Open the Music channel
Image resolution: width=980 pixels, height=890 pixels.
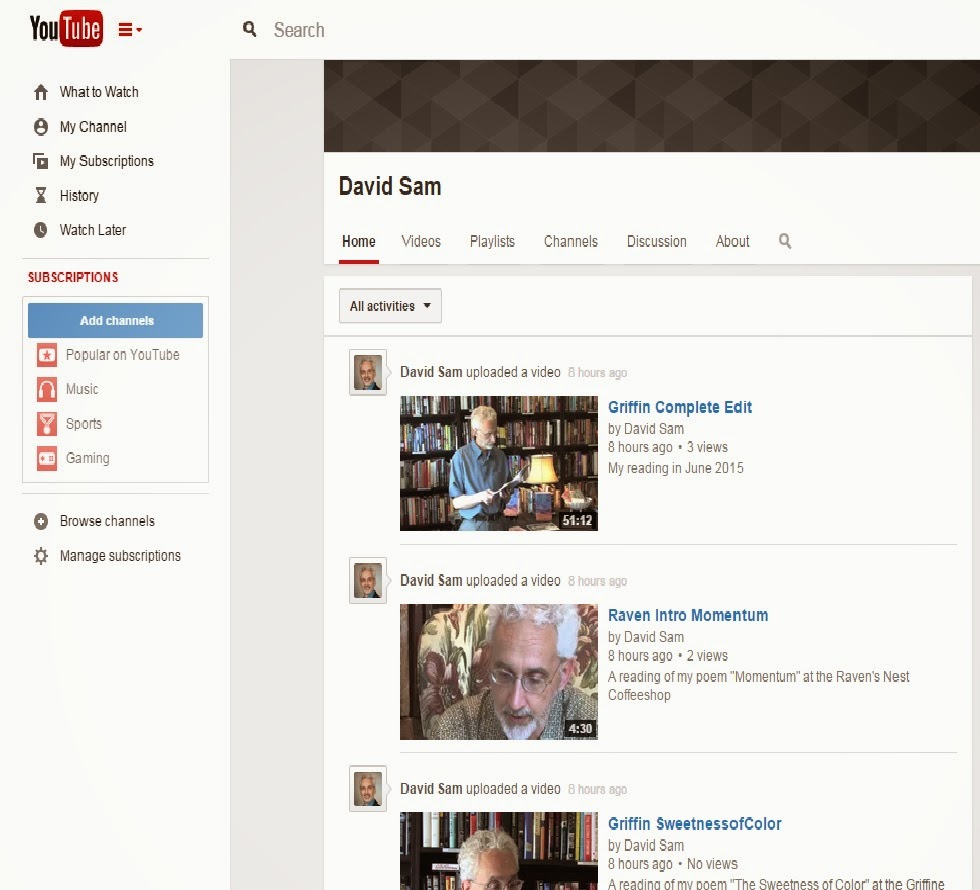(x=82, y=389)
